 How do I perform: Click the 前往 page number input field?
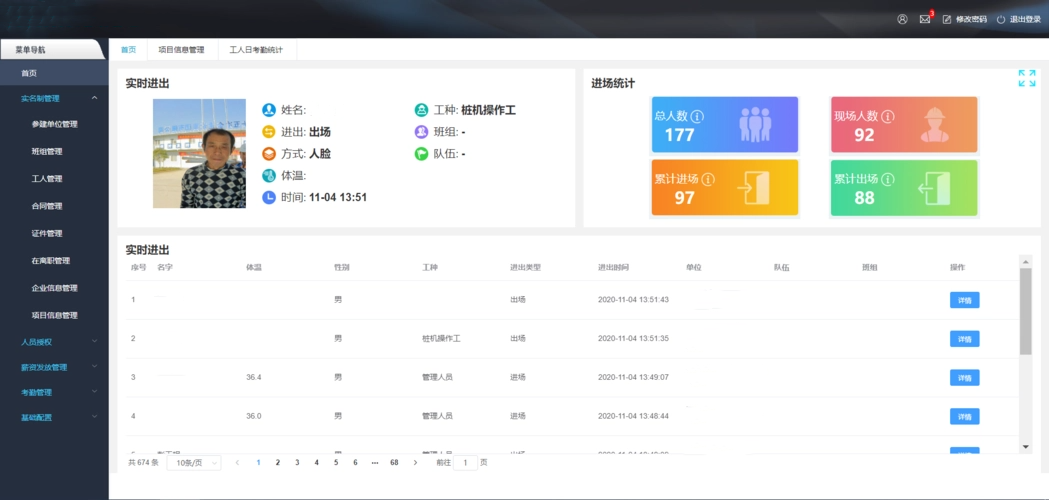point(465,463)
